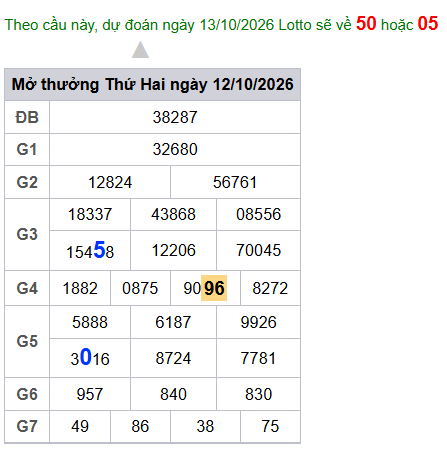Select the G7 row label
The width and height of the screenshot is (447, 450).
click(27, 426)
